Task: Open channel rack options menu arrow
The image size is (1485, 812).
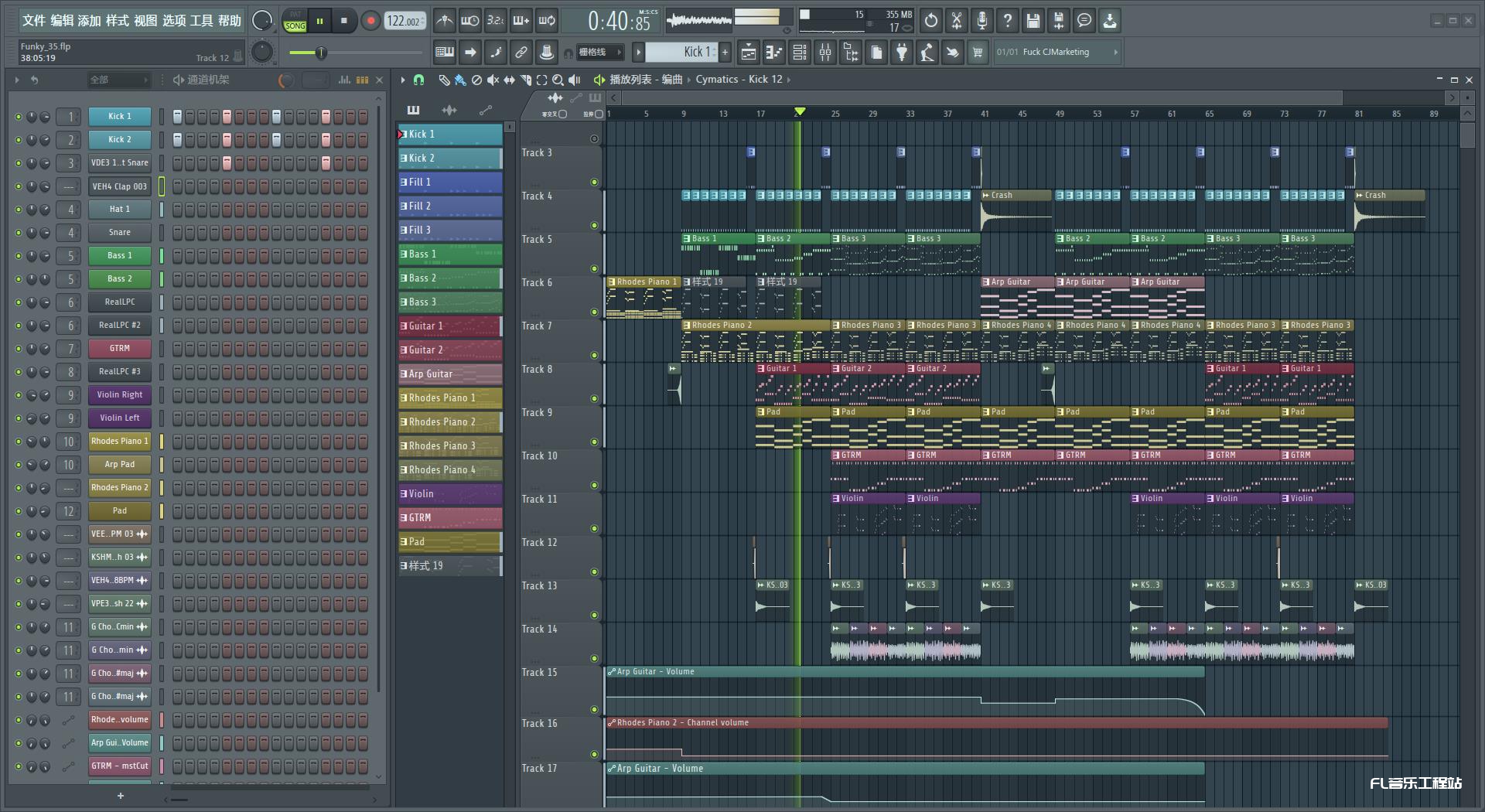Action: (16, 80)
